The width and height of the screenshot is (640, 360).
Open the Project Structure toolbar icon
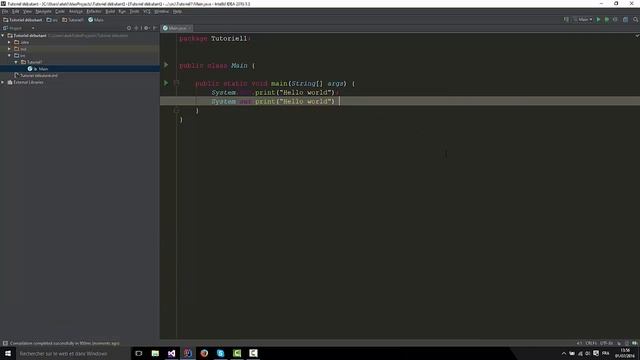(625, 20)
